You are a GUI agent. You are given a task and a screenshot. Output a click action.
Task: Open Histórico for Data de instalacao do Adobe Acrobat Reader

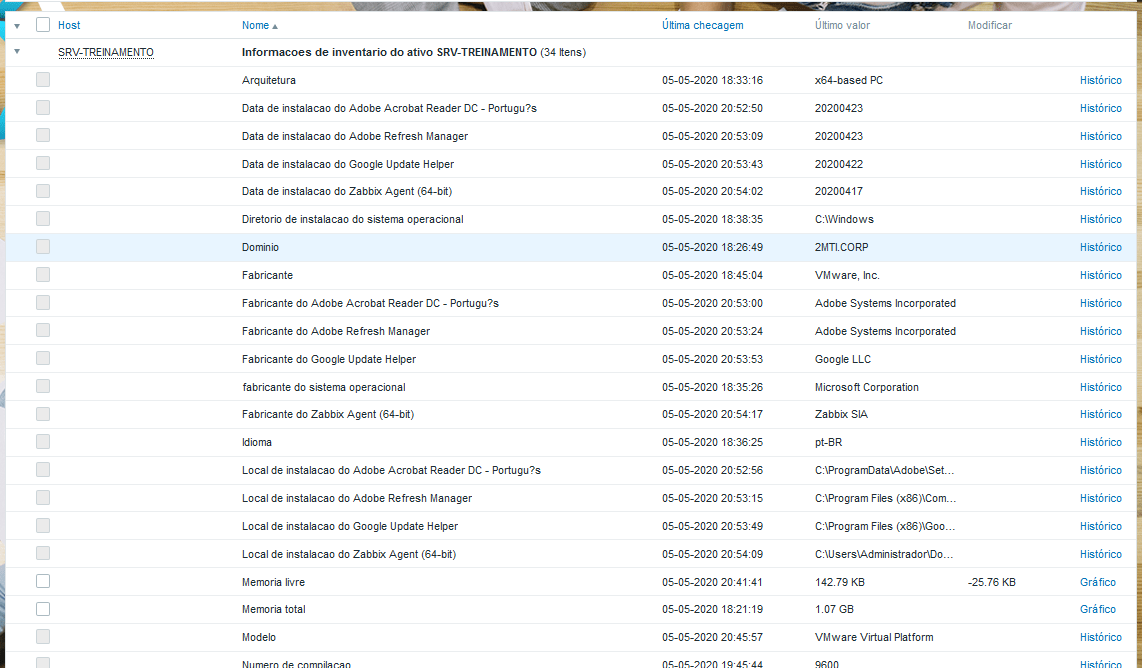(x=1100, y=108)
